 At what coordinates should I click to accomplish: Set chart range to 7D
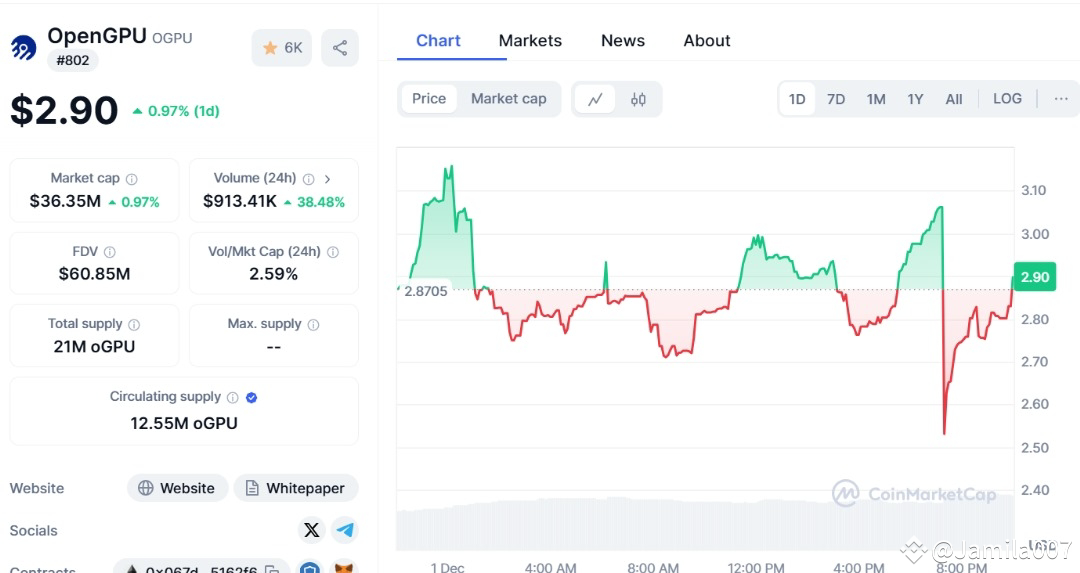pos(835,99)
